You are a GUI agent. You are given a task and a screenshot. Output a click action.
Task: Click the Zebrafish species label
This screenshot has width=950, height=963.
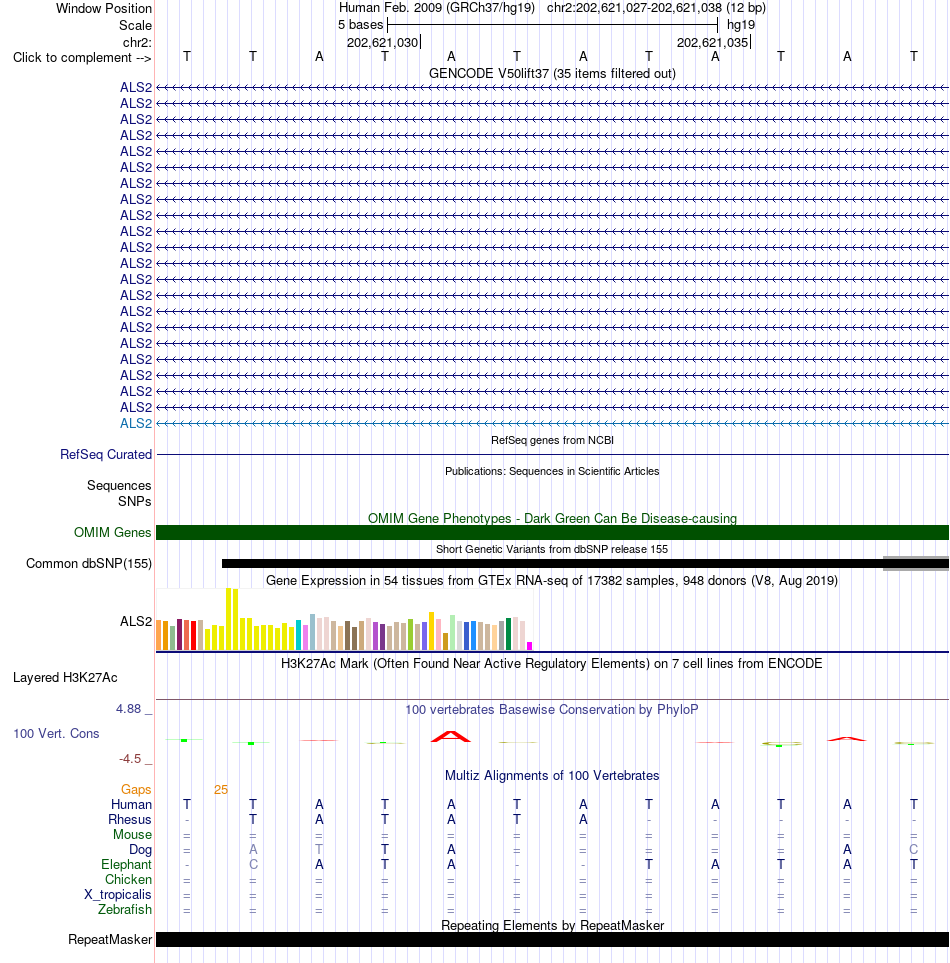[x=125, y=910]
